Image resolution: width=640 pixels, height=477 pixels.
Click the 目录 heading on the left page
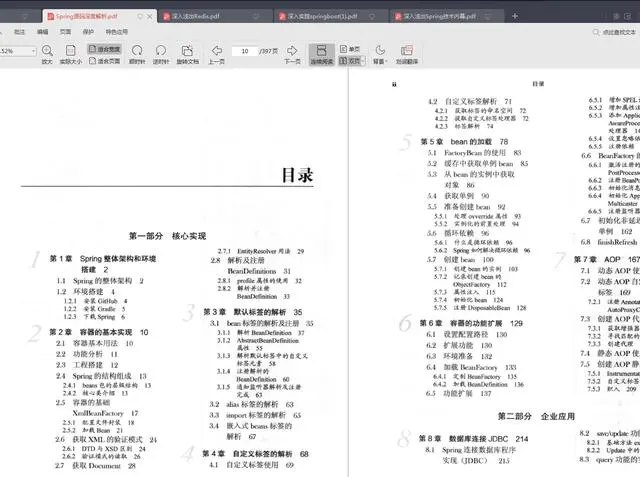click(297, 175)
